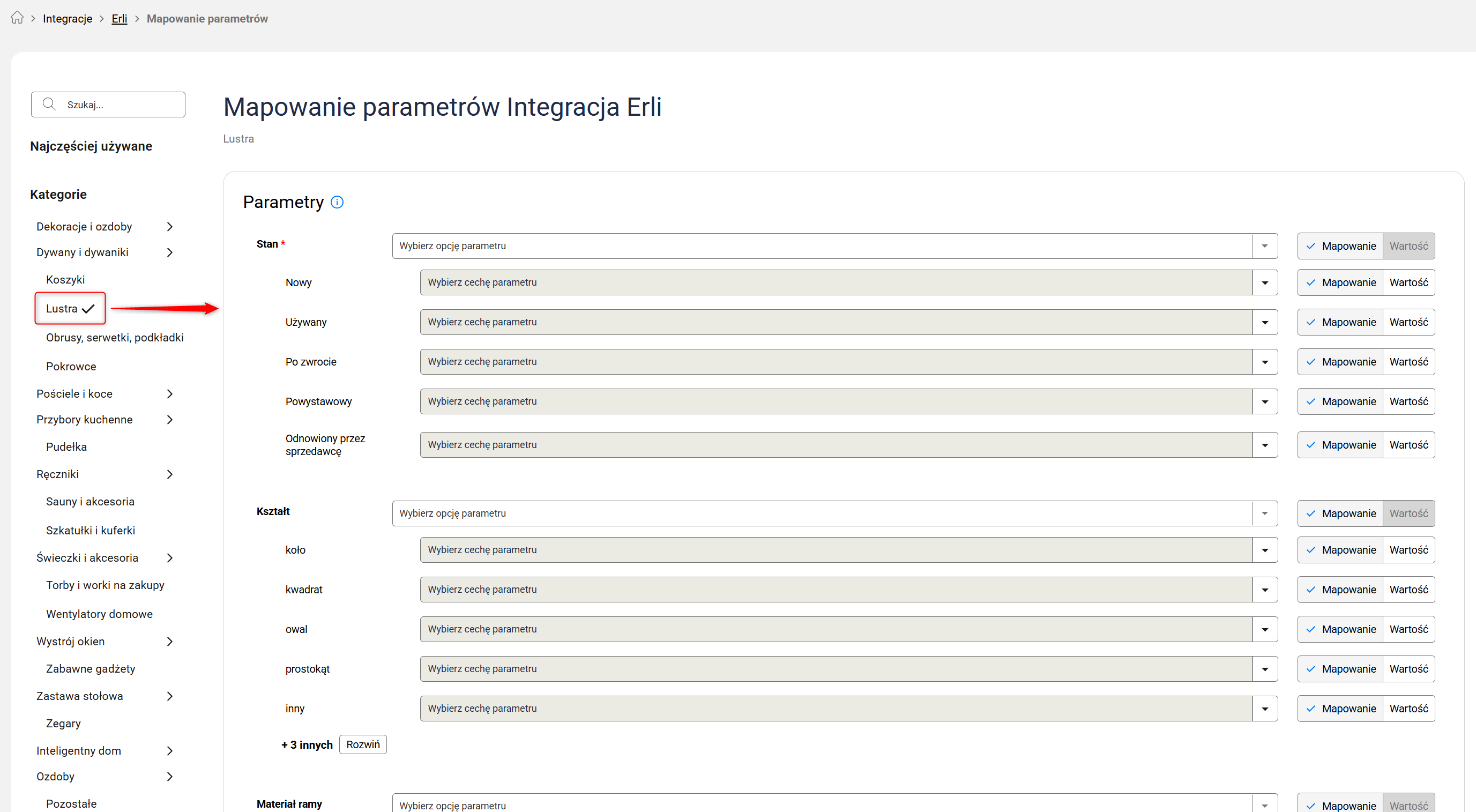1476x812 pixels.
Task: Go to Erli breadcrumb link
Action: click(x=119, y=19)
